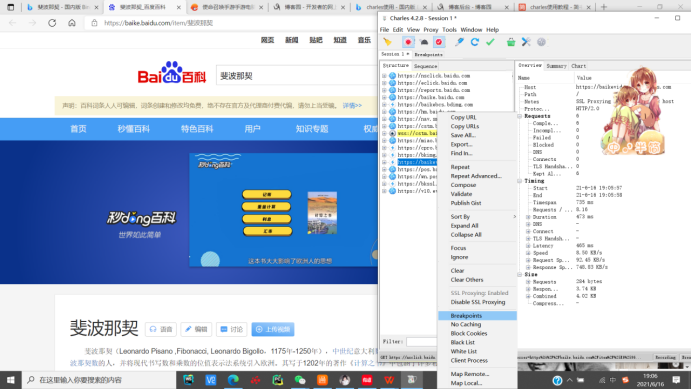
Task: Click the blue Repeat arrow icon
Action: click(475, 42)
